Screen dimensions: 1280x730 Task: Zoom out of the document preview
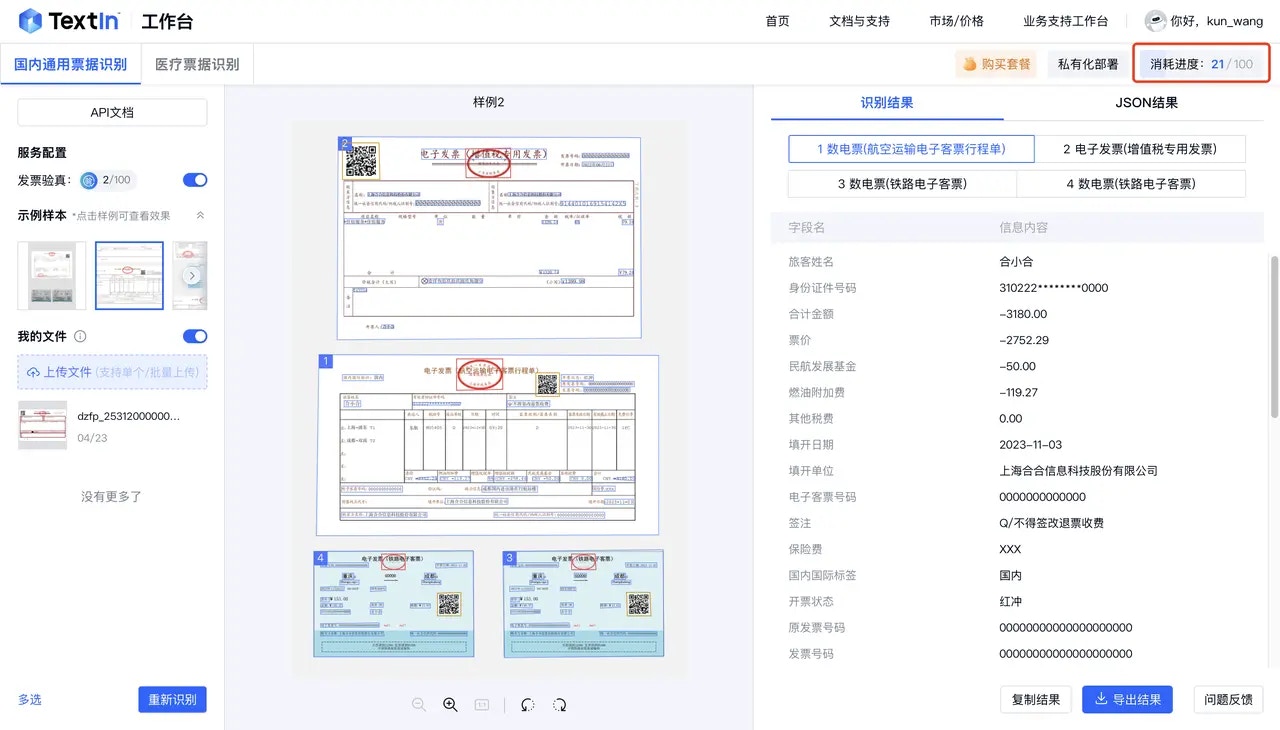(x=419, y=705)
